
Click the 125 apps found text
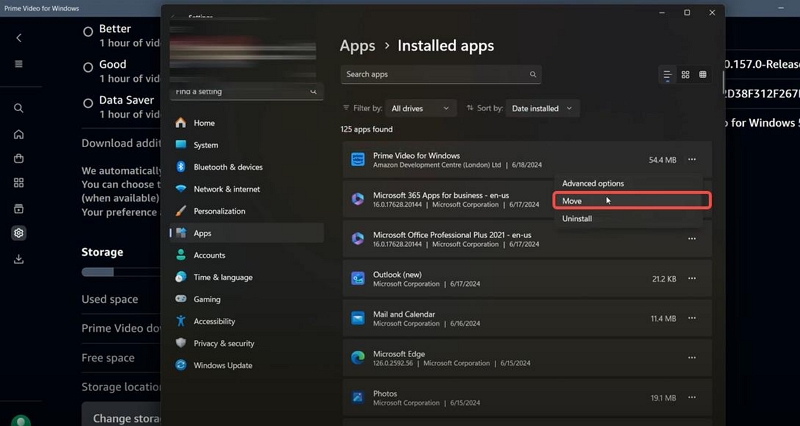(x=366, y=130)
